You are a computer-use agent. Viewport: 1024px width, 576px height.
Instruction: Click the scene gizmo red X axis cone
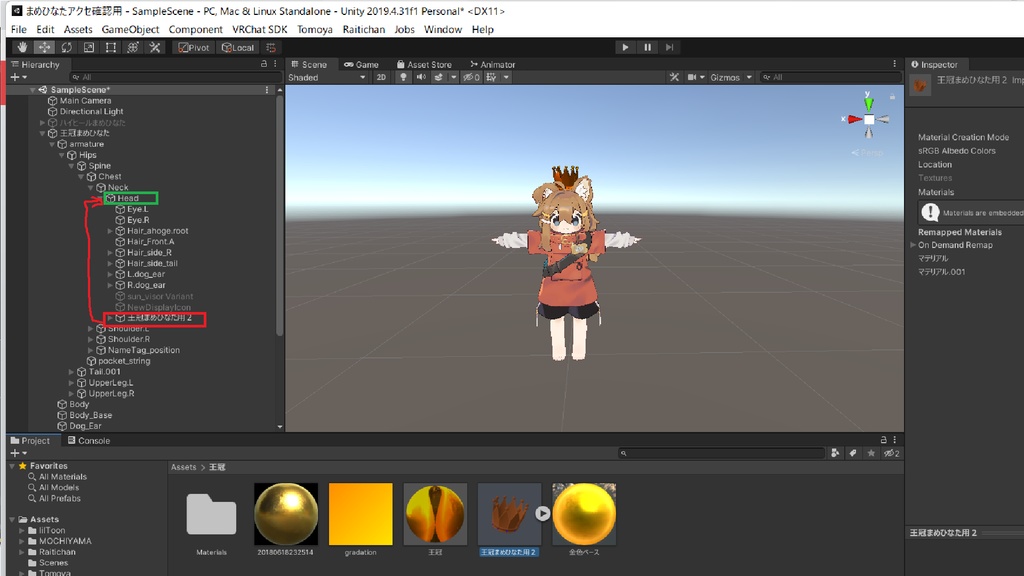854,120
